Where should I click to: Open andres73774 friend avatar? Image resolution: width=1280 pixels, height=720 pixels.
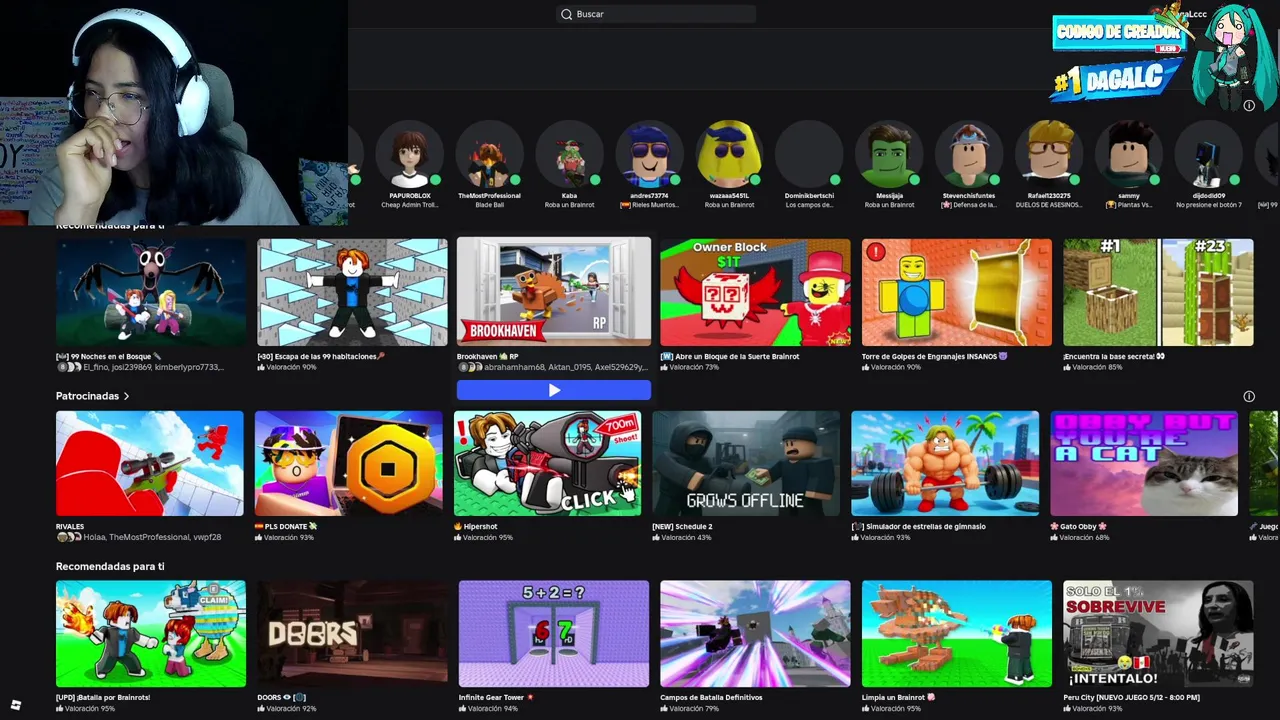point(649,154)
